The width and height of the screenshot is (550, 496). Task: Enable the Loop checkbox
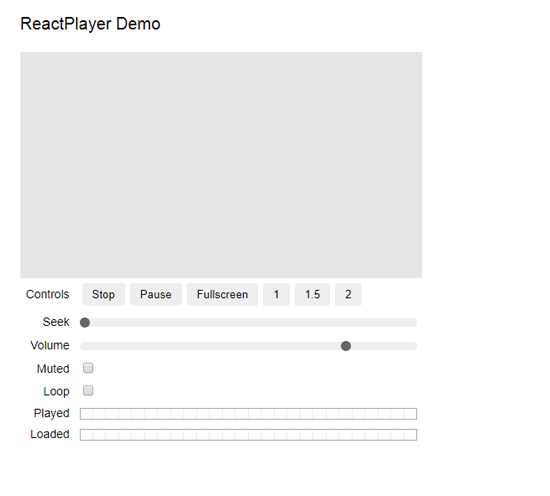tap(88, 390)
